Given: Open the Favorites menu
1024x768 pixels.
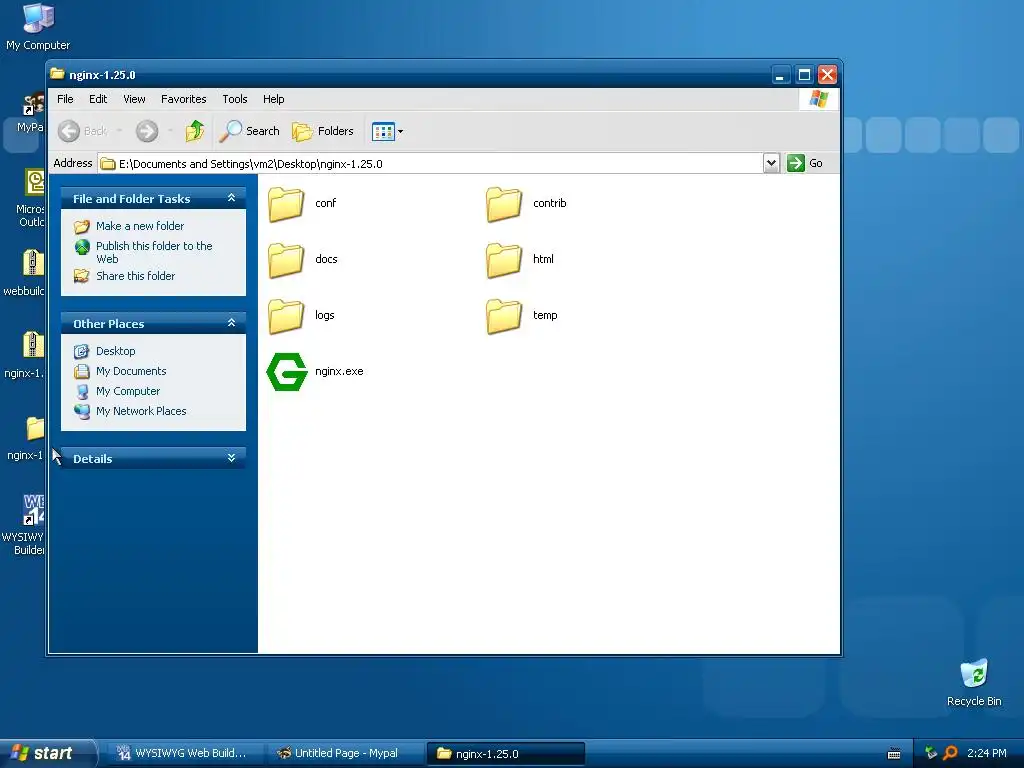Looking at the screenshot, I should coord(184,99).
